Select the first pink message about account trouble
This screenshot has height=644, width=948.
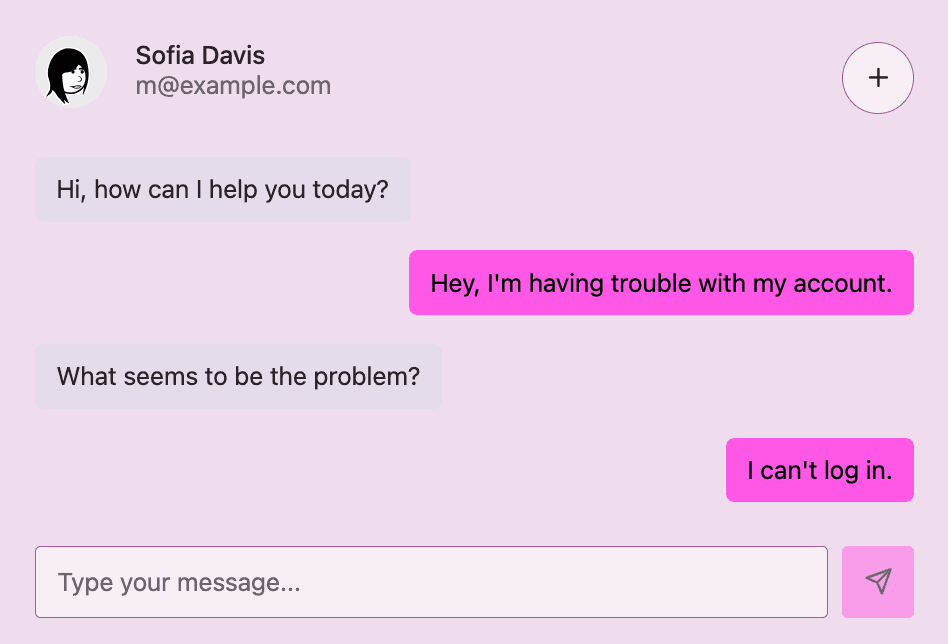click(661, 283)
